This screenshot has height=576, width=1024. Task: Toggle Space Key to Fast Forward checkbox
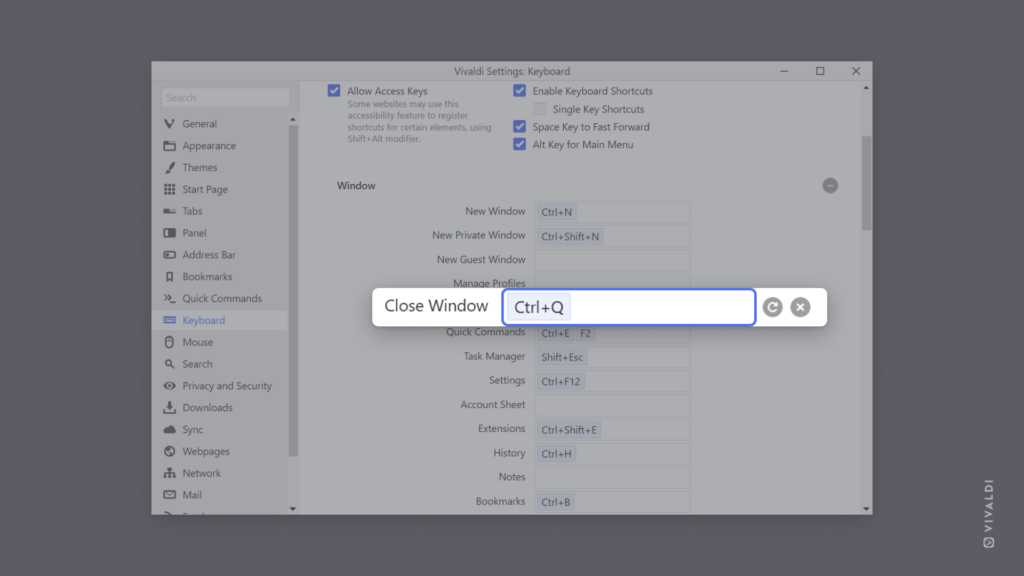(x=519, y=127)
